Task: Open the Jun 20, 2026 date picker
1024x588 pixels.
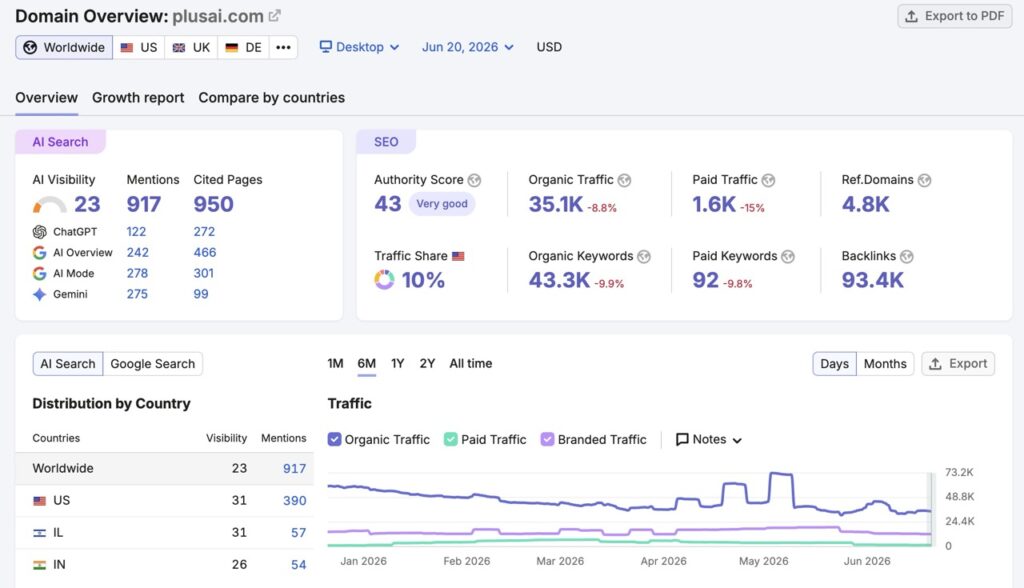Action: click(468, 47)
